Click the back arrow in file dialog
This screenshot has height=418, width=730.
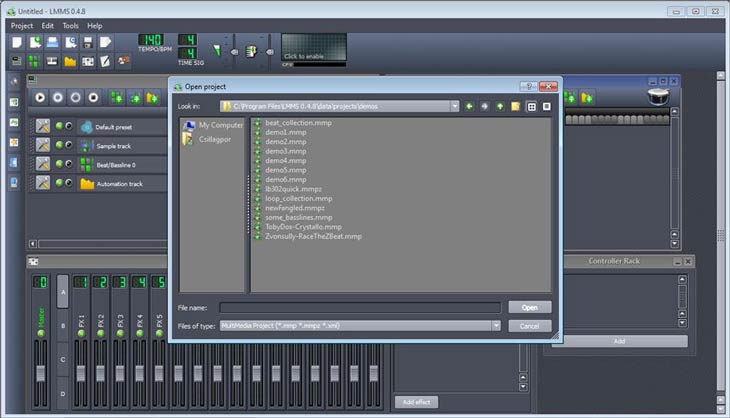(x=469, y=105)
